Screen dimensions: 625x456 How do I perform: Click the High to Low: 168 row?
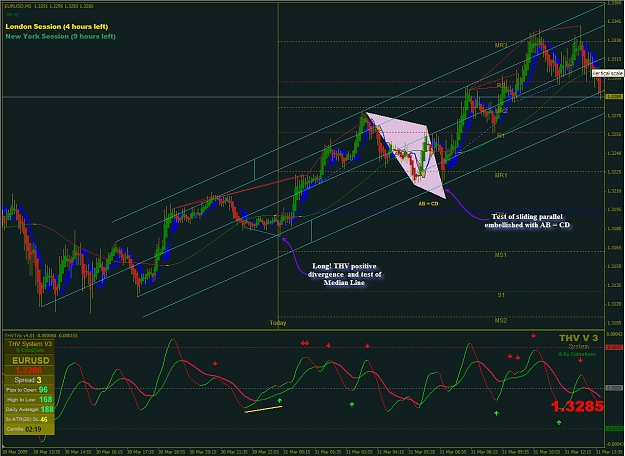pyautogui.click(x=28, y=399)
